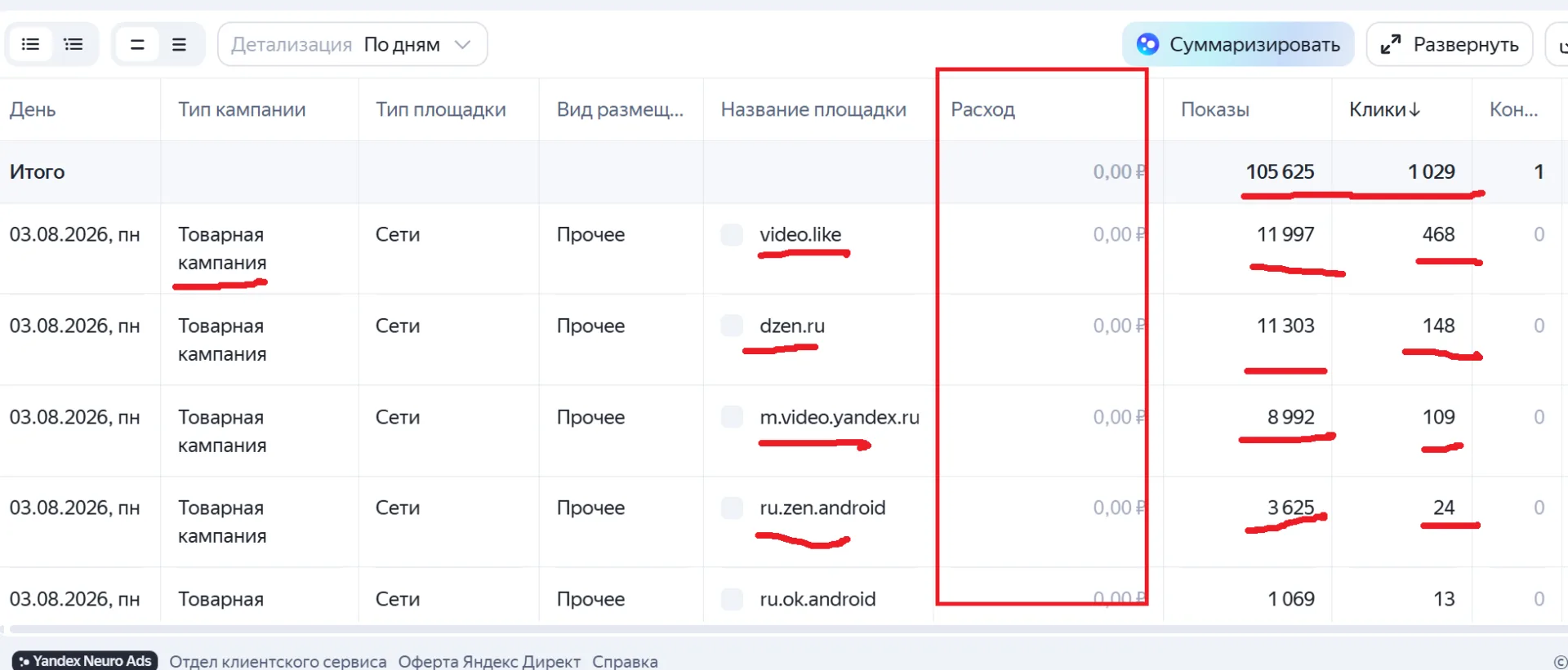The image size is (1568, 670).
Task: Switch to the flat bulleted list view icon
Action: 30,44
